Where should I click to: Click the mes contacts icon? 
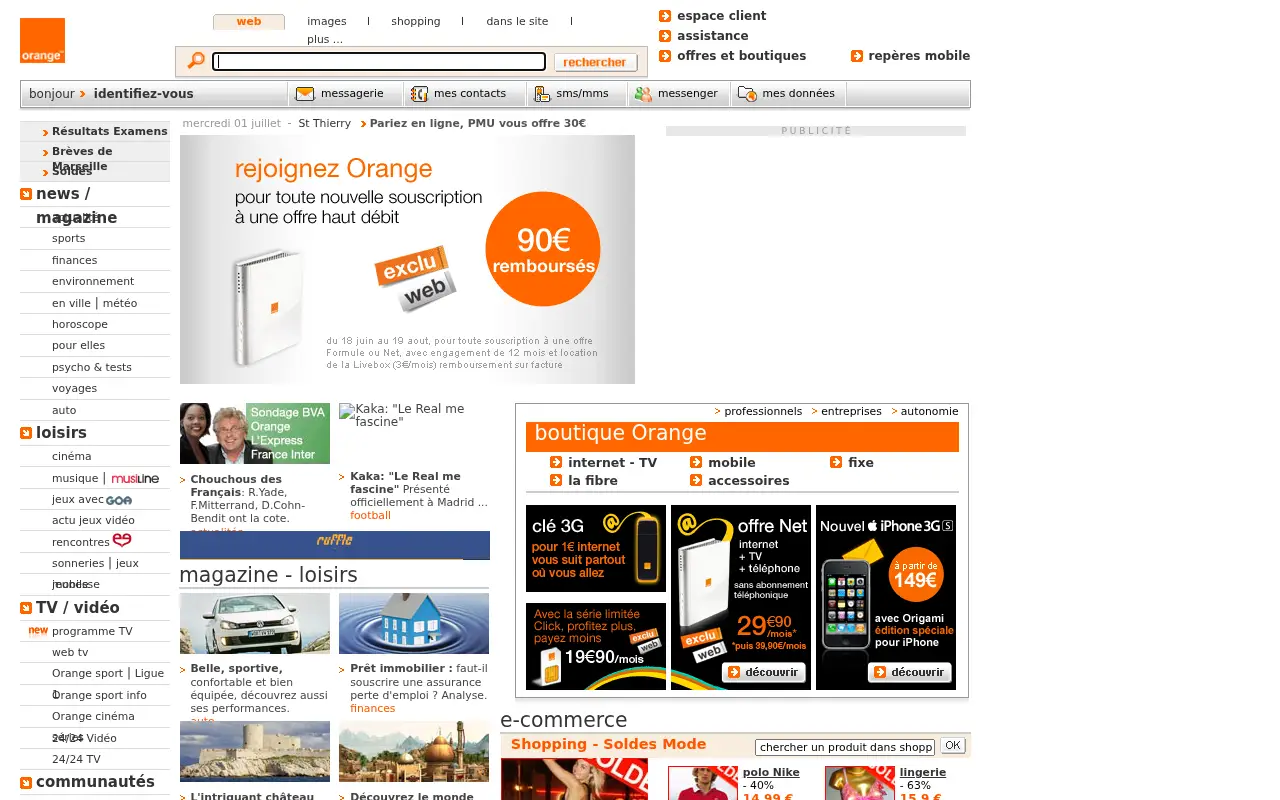(419, 94)
